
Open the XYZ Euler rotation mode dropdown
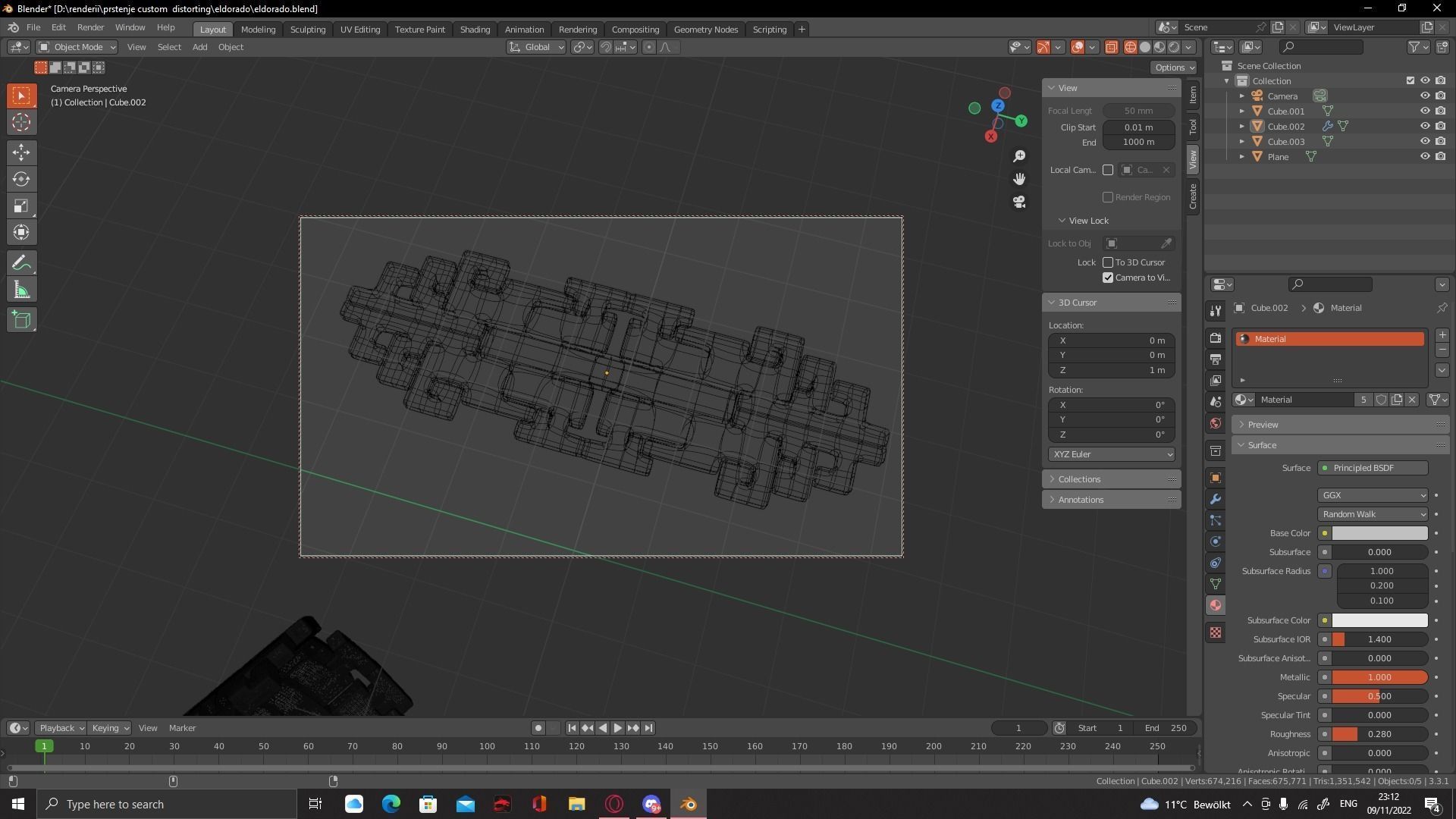[x=1111, y=454]
